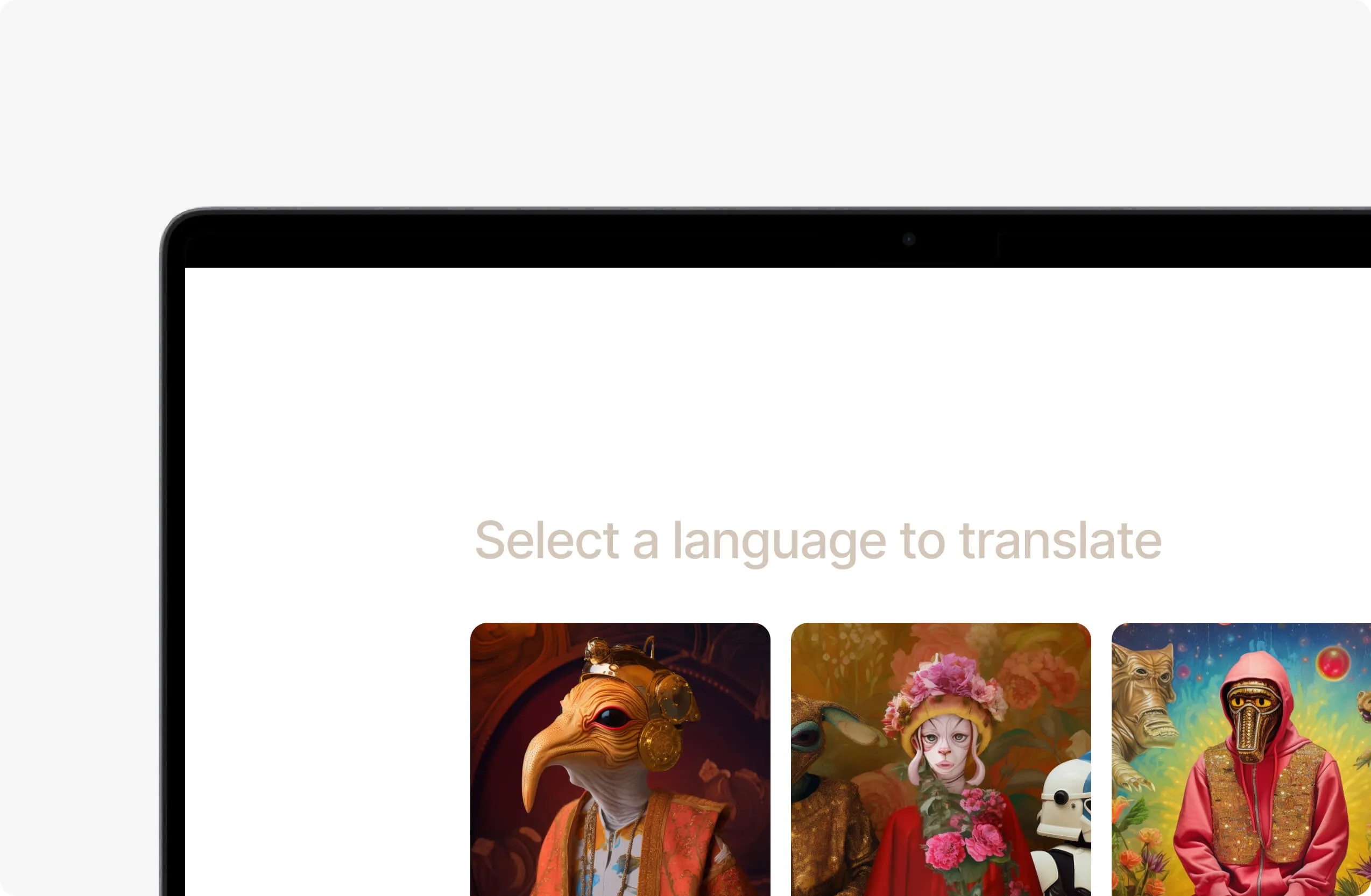Click the red orb in the starry sky
The image size is (1371, 896).
(1333, 662)
